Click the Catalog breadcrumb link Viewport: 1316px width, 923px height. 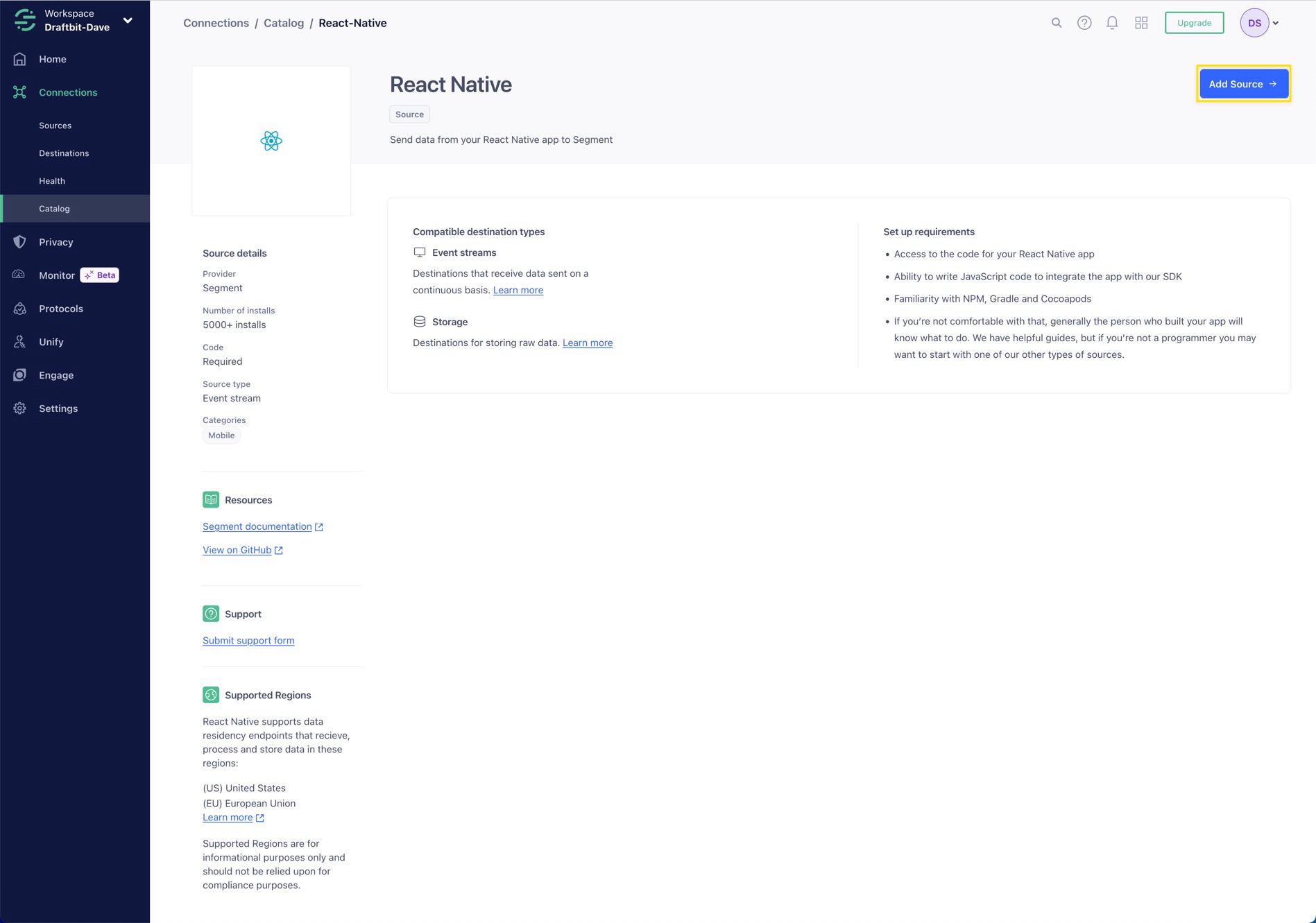pyautogui.click(x=284, y=23)
